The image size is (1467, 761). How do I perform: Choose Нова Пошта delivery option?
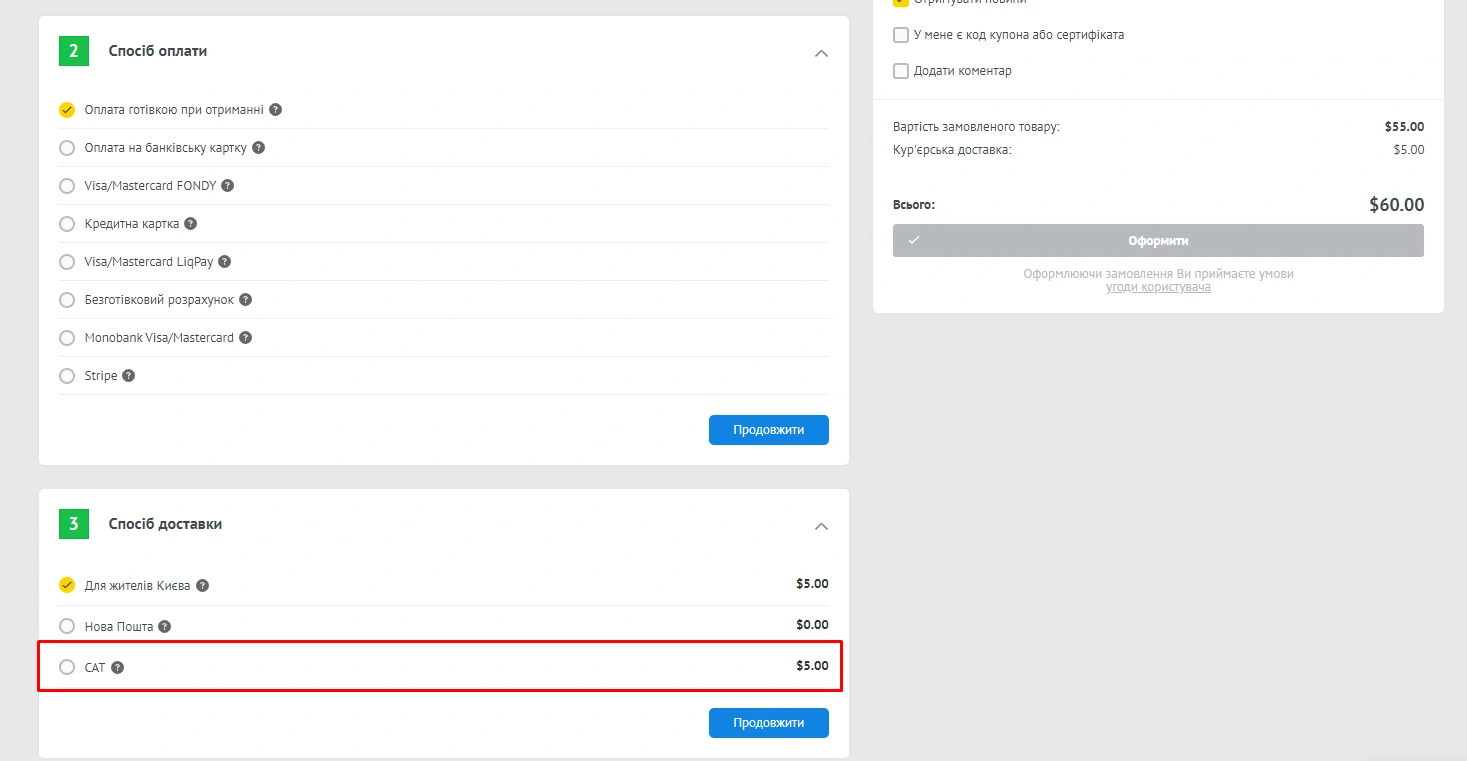pos(67,626)
